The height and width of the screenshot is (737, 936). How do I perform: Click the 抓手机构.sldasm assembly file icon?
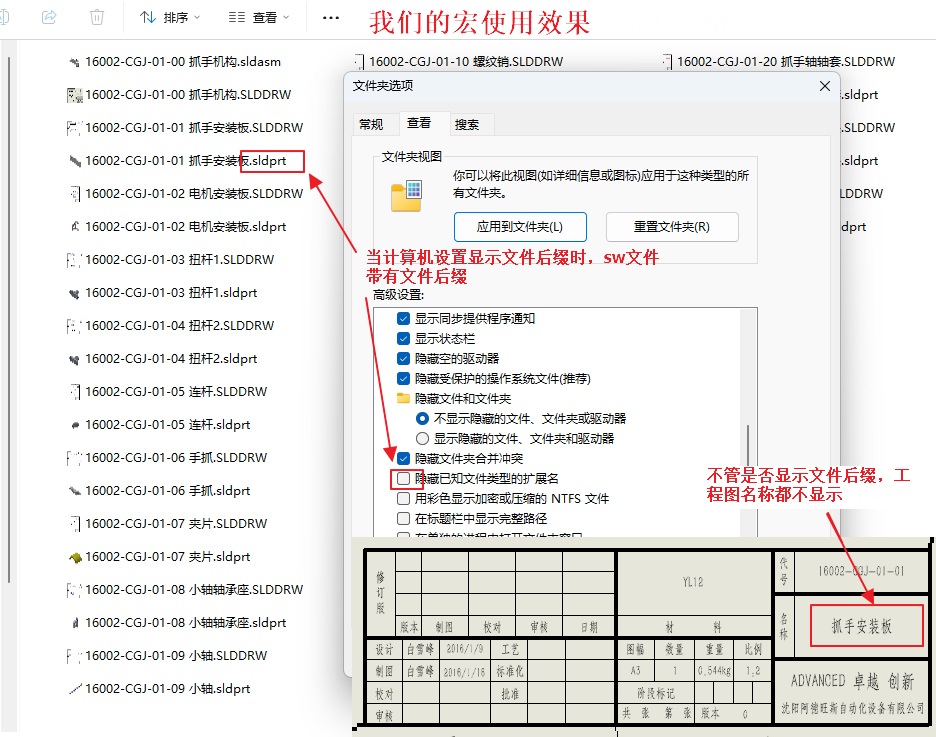pyautogui.click(x=73, y=62)
